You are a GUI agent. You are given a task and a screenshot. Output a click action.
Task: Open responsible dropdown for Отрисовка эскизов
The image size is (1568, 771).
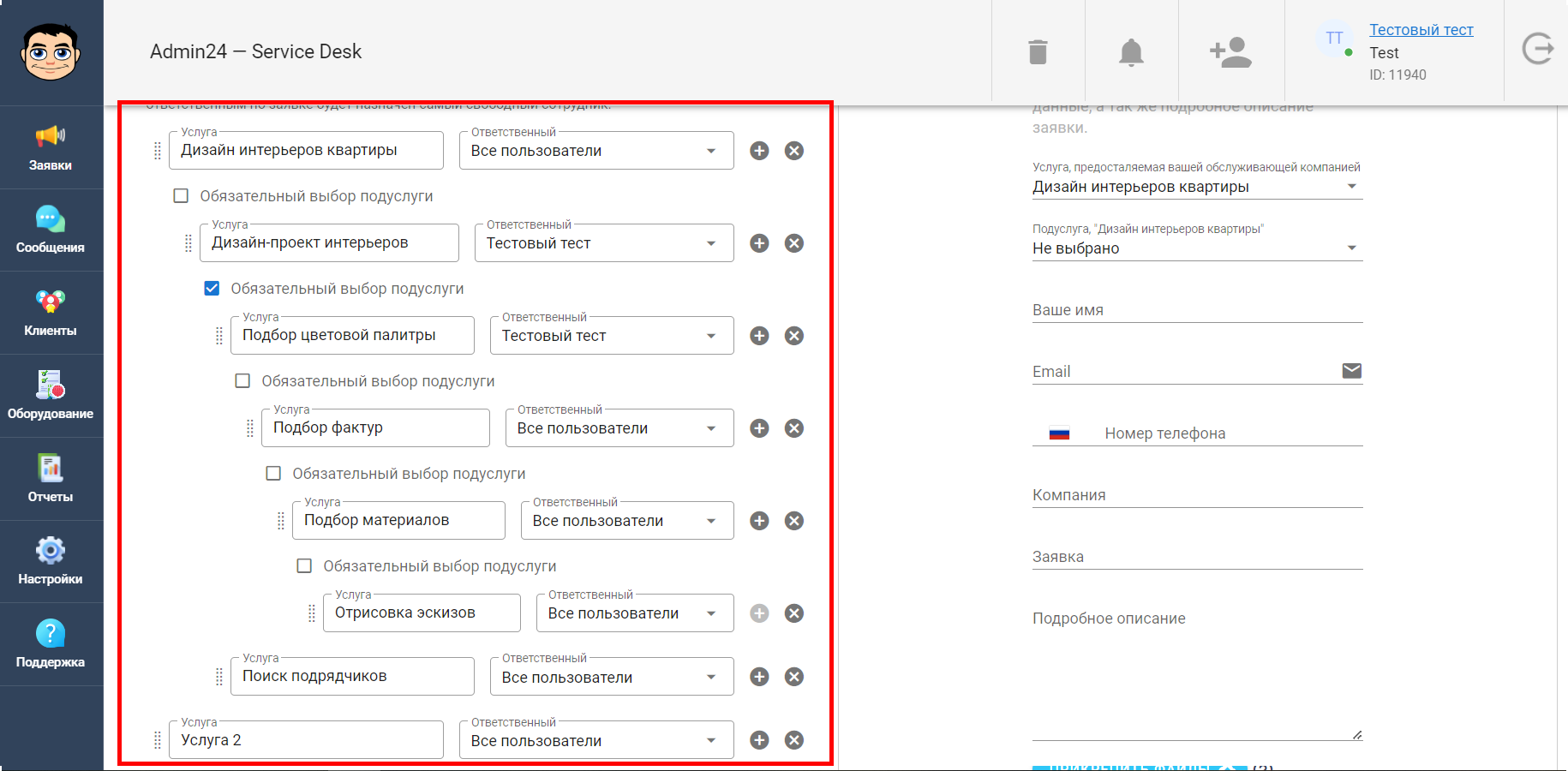(635, 613)
